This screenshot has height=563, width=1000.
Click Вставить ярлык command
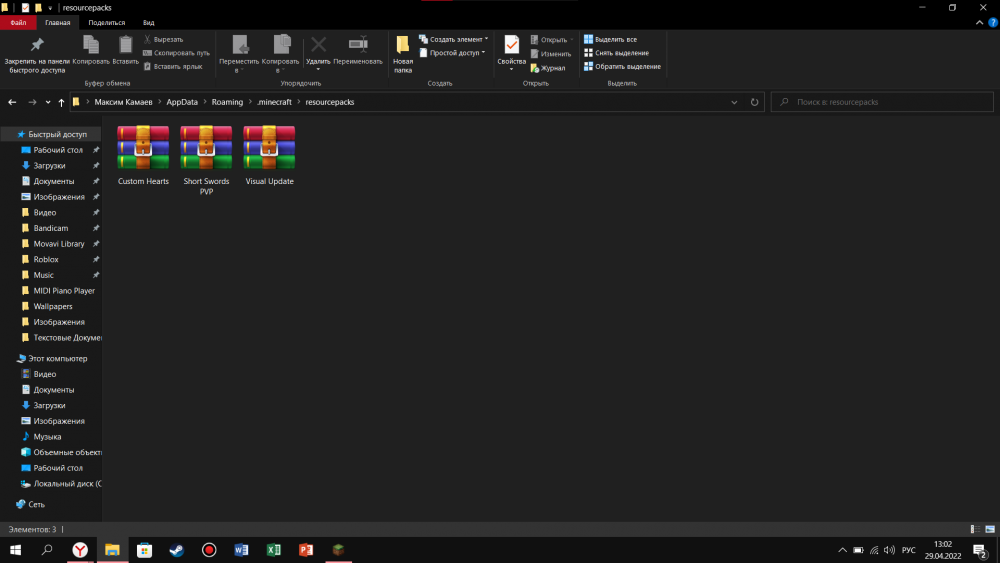tap(173, 66)
